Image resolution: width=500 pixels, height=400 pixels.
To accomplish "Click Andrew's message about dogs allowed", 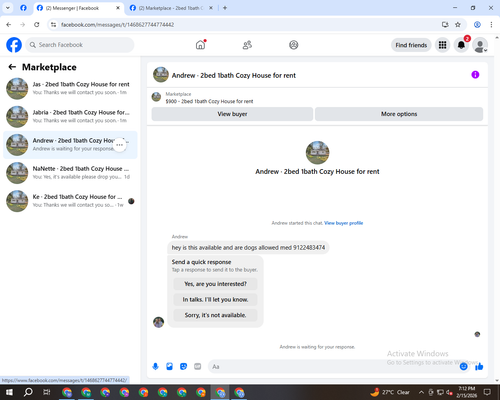I will pyautogui.click(x=248, y=248).
